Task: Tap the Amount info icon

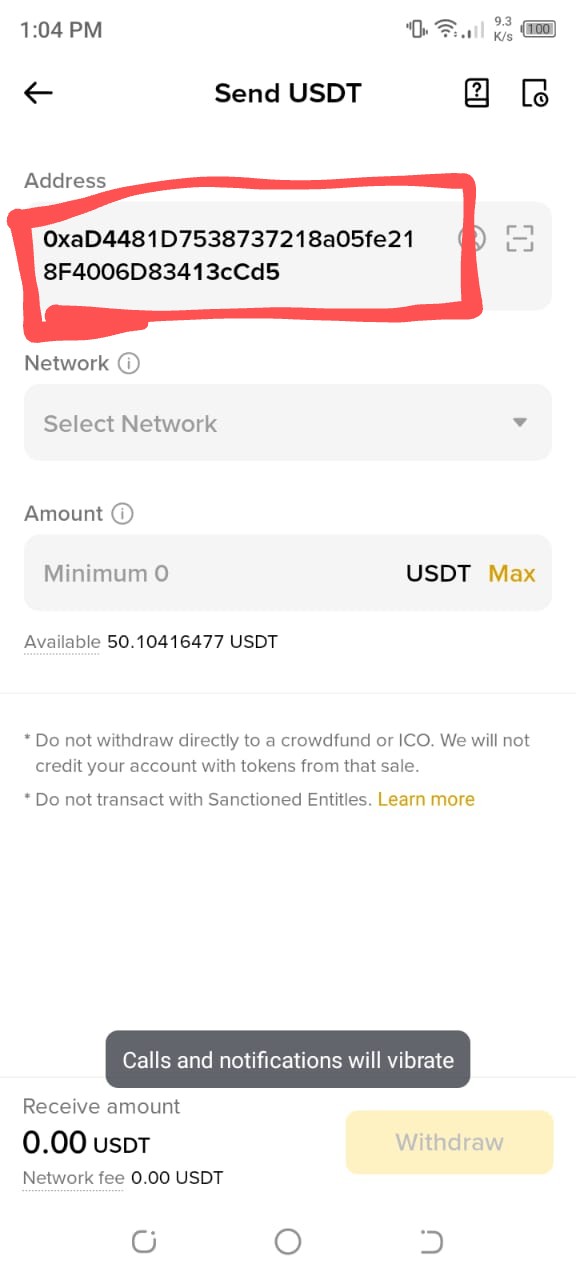Action: click(122, 513)
